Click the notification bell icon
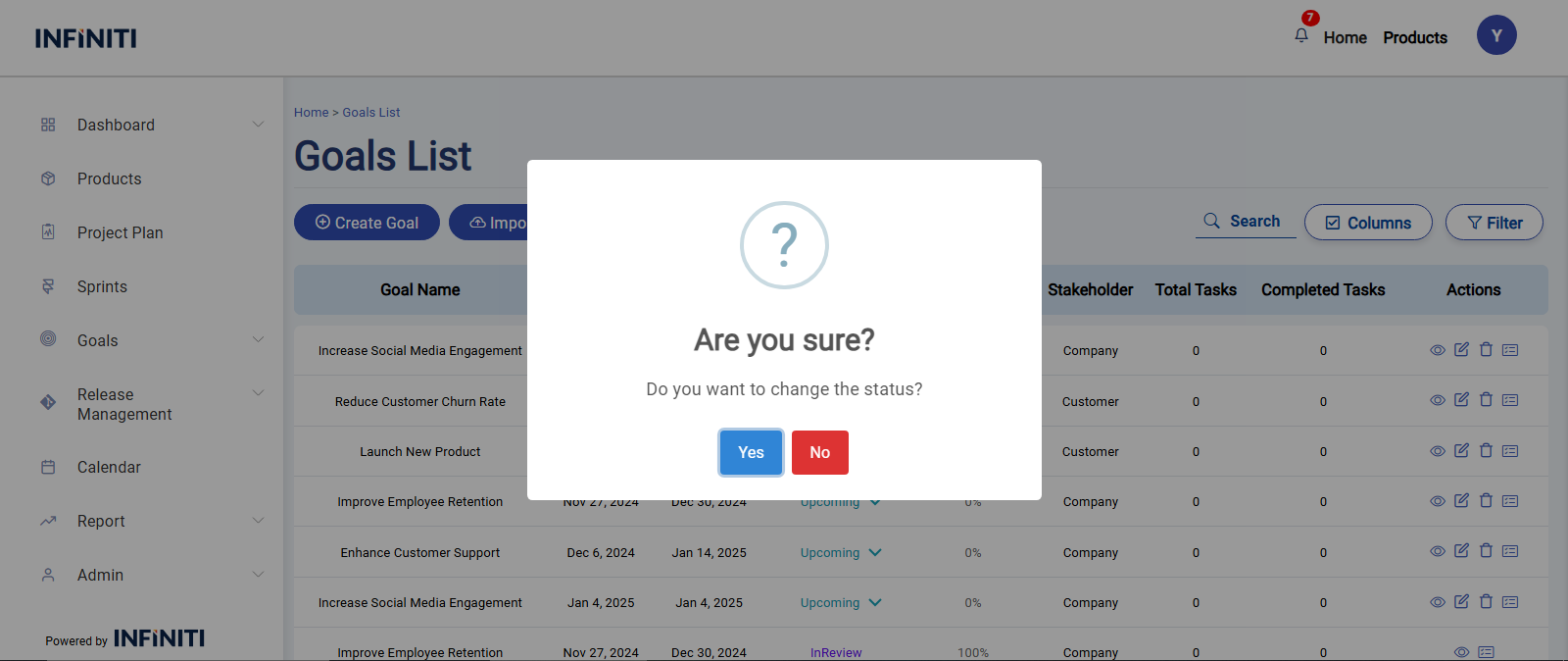Screen dimensions: 1568x661 coord(1301,35)
